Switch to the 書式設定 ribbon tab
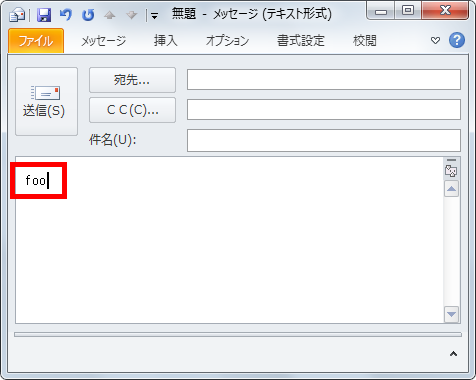Image resolution: width=476 pixels, height=380 pixels. point(300,41)
